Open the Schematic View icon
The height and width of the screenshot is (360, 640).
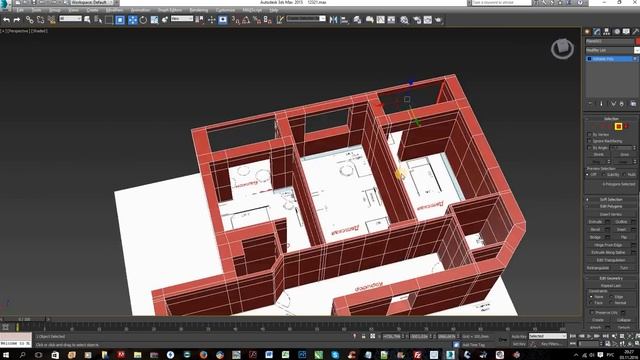tap(391, 20)
